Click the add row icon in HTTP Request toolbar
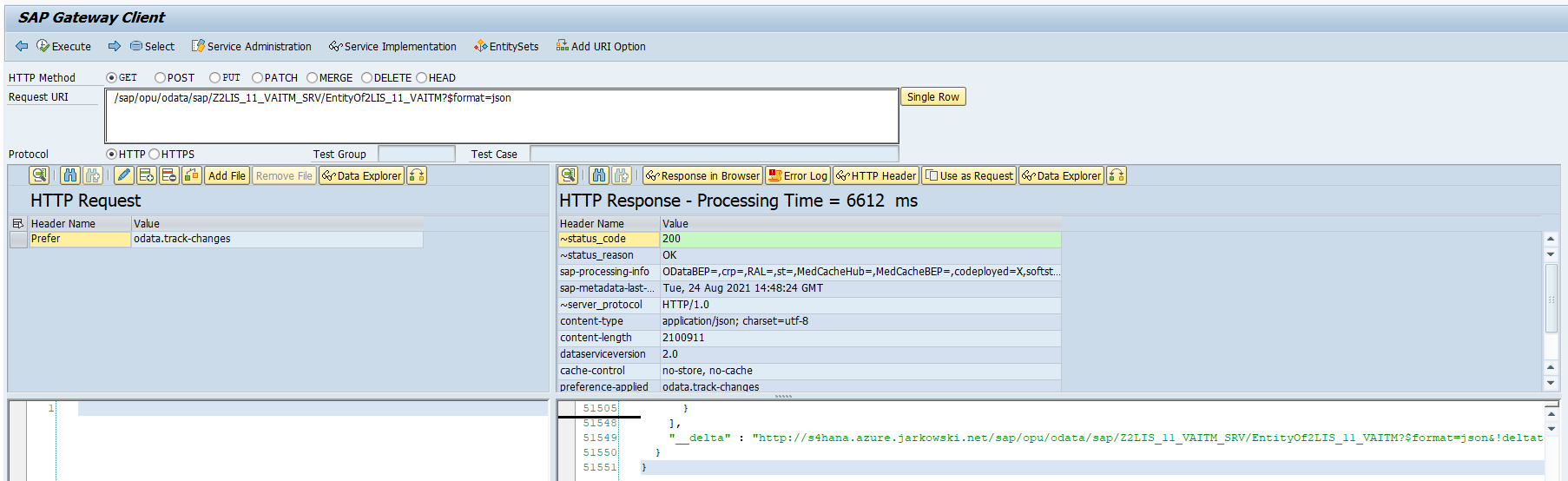This screenshot has width=1568, height=481. (147, 175)
